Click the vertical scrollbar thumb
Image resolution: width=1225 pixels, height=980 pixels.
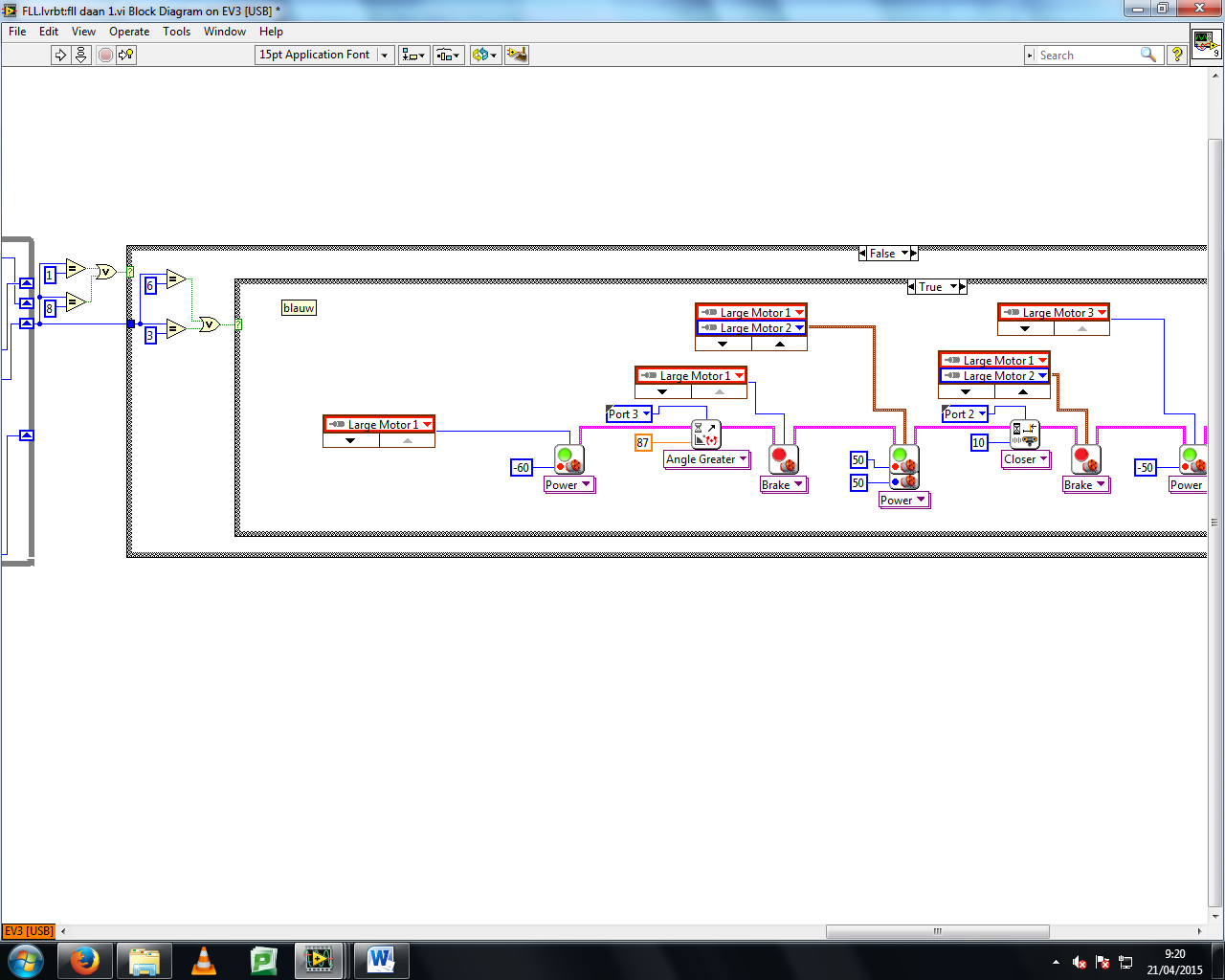click(1215, 522)
